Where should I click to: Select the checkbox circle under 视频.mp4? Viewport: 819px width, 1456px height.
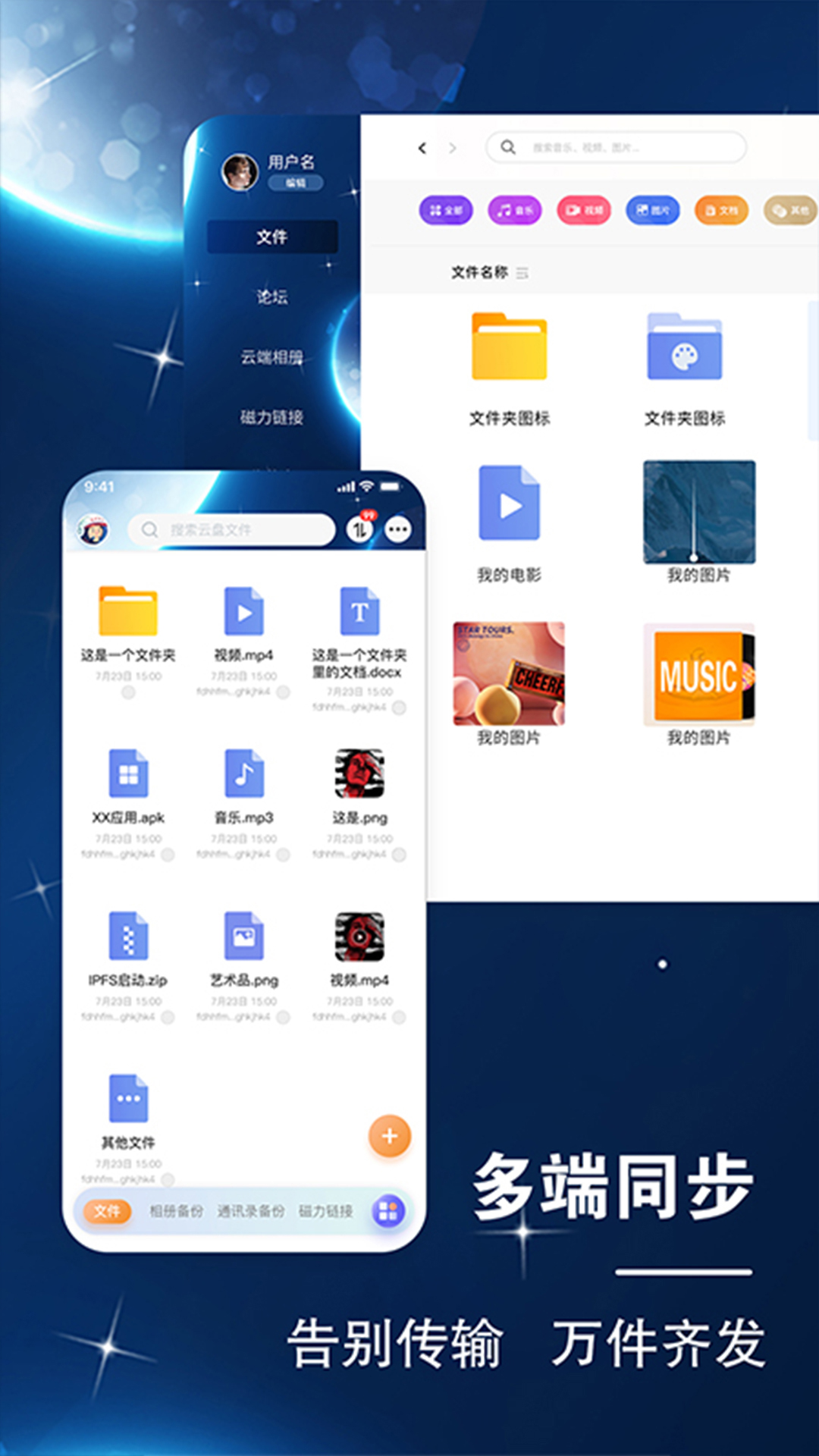(x=283, y=692)
